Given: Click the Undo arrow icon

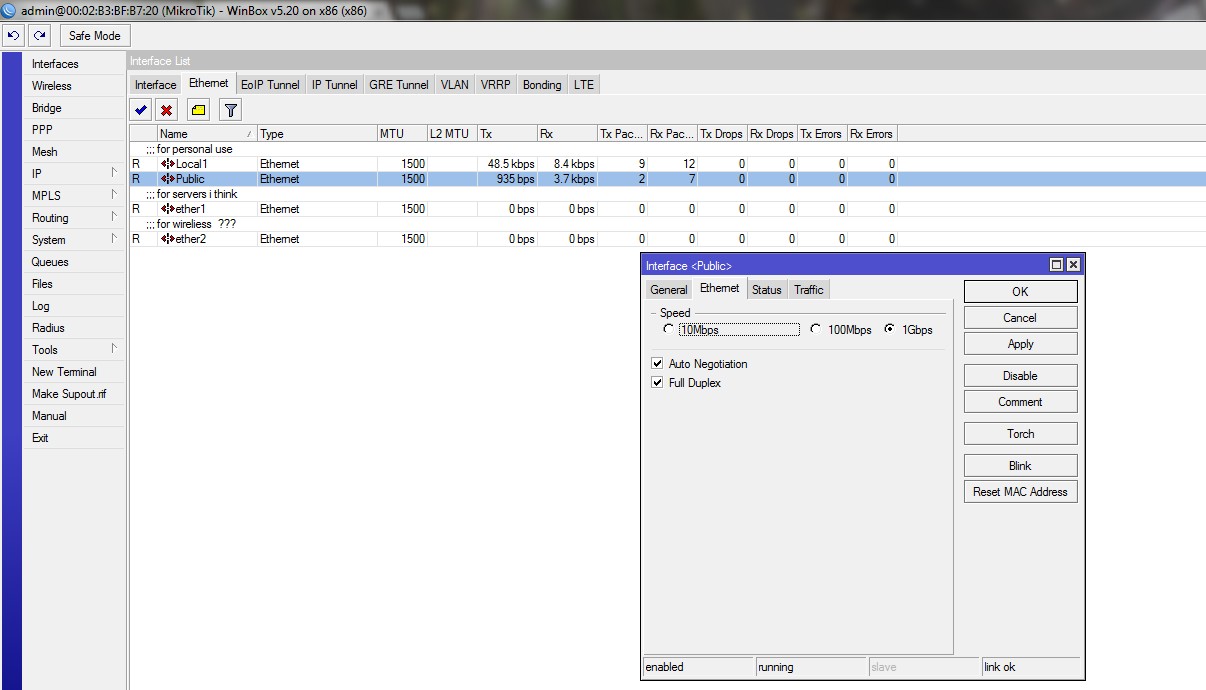Looking at the screenshot, I should pos(13,35).
